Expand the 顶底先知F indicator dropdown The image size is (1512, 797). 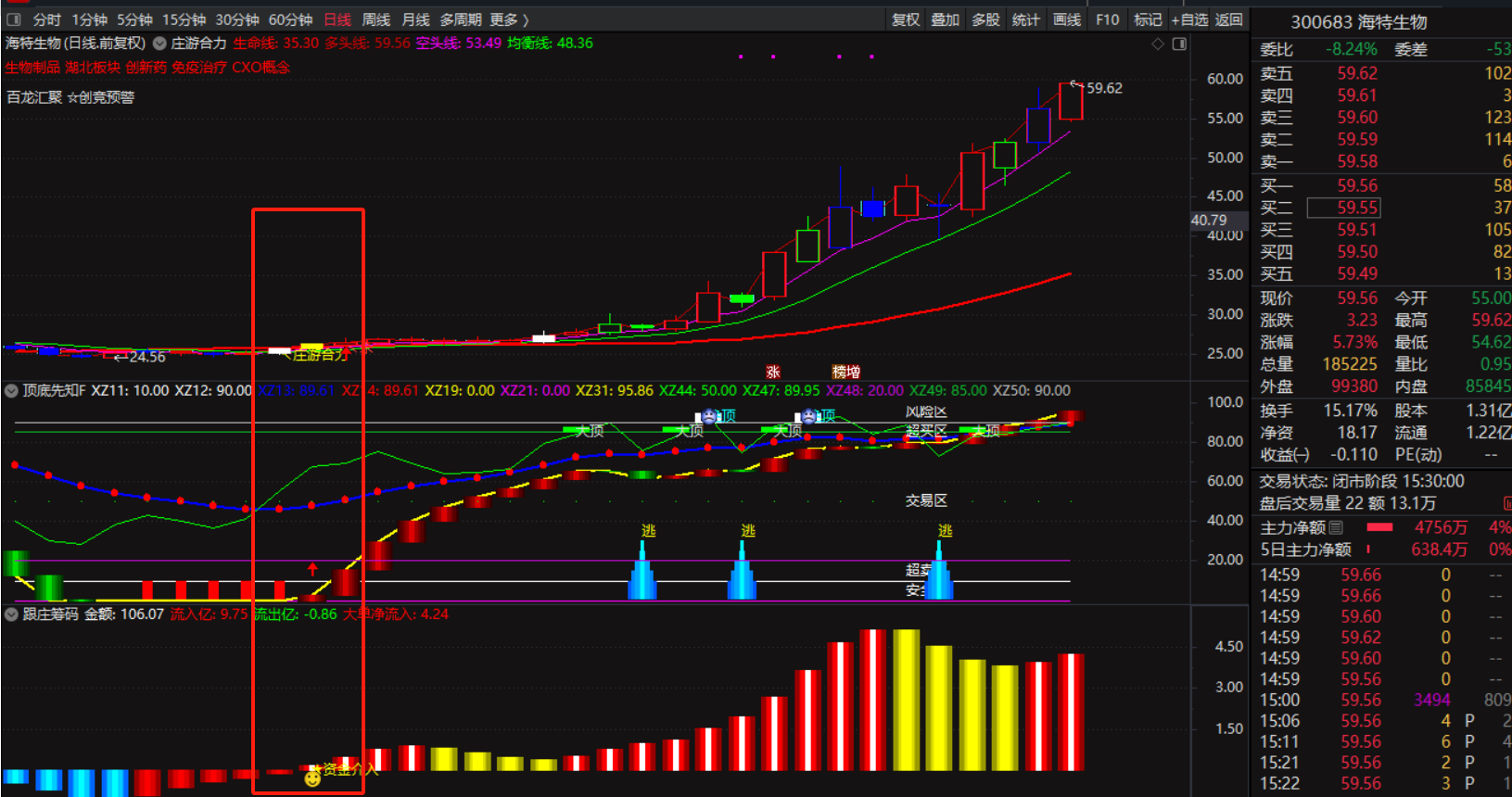[11, 391]
